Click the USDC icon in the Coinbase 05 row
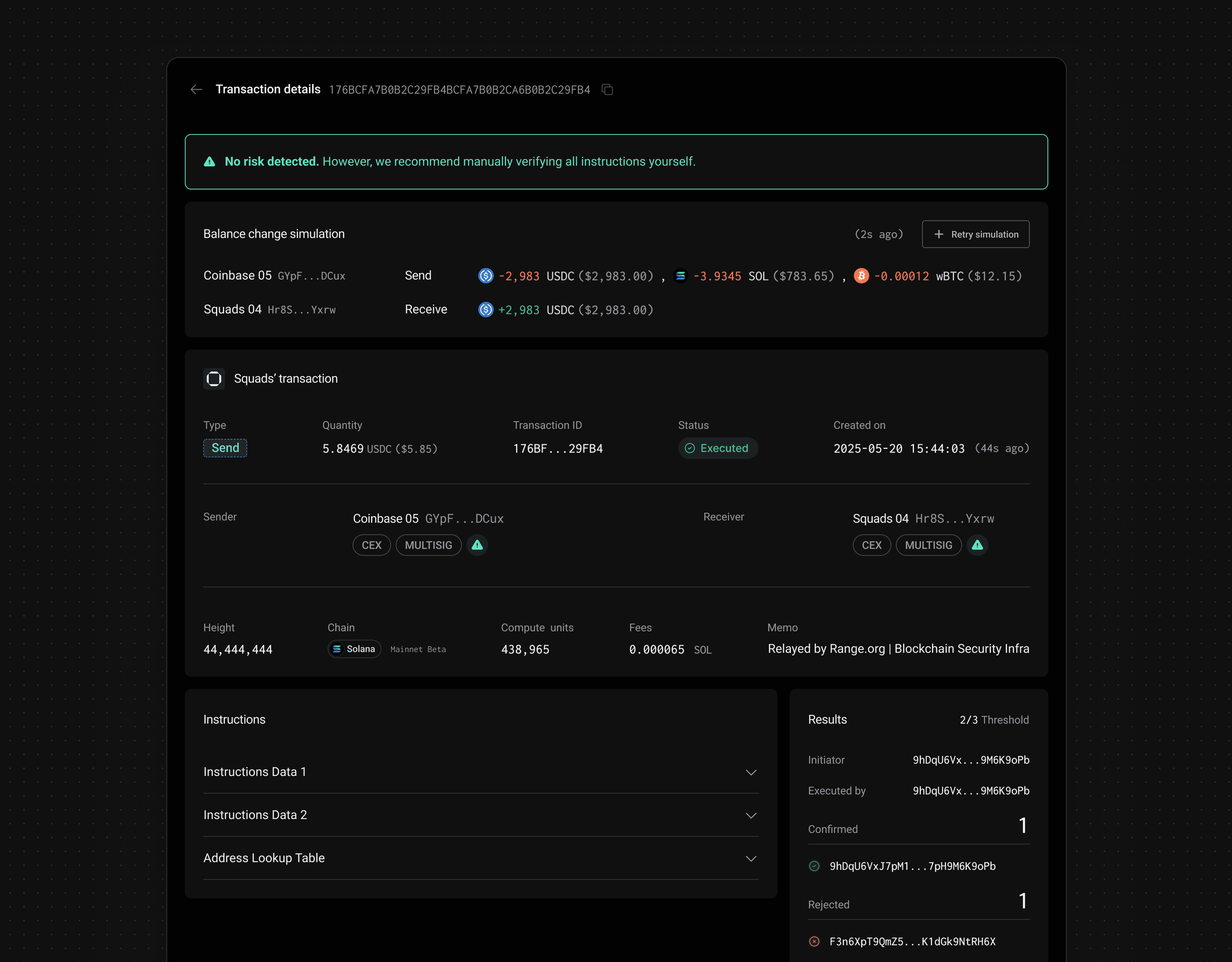Screen dimensions: 1232x962 486,276
